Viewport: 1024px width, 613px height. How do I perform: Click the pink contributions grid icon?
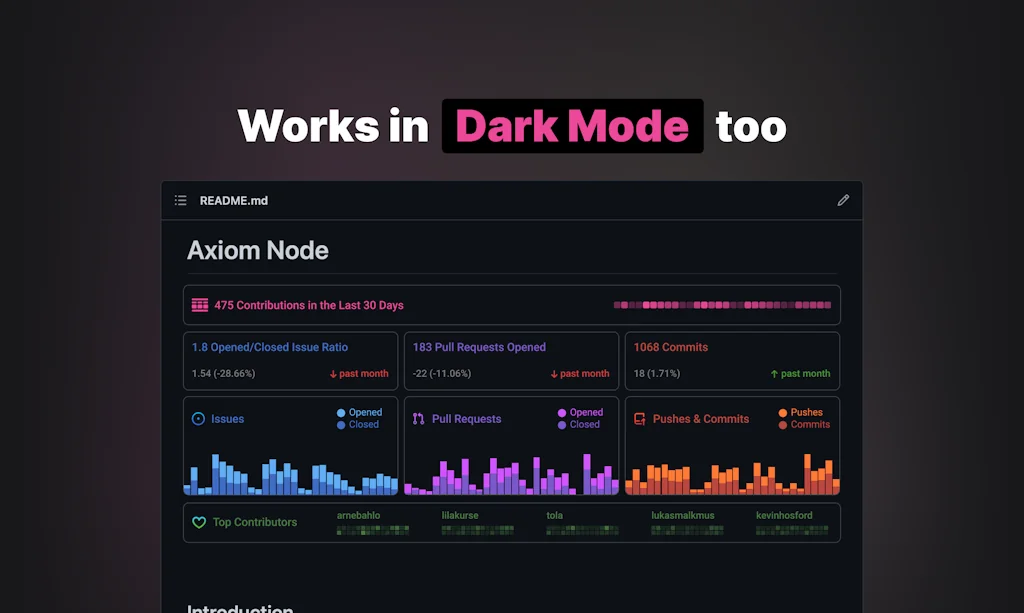(200, 305)
